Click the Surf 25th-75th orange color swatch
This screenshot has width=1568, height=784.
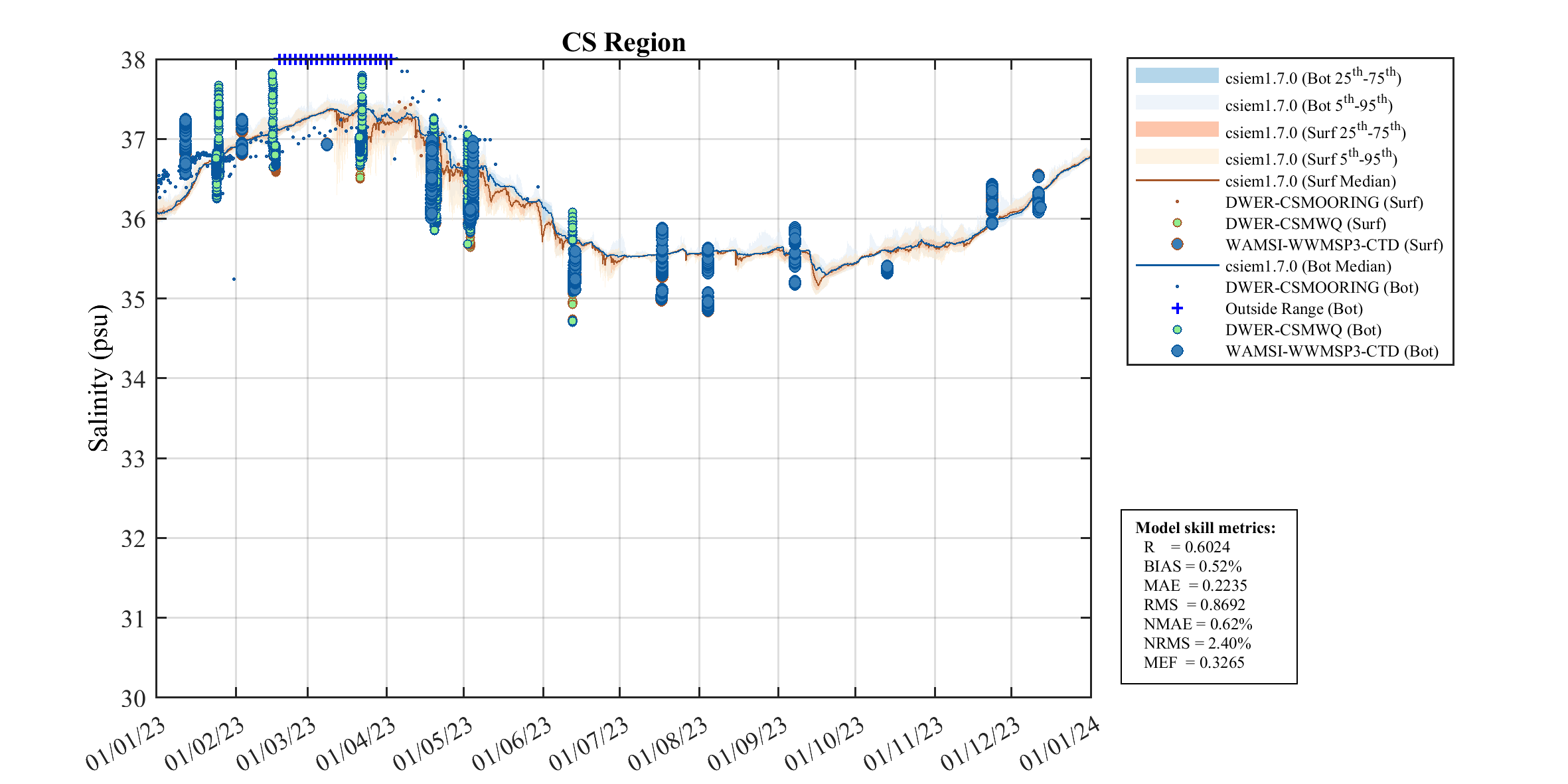pyautogui.click(x=1177, y=129)
